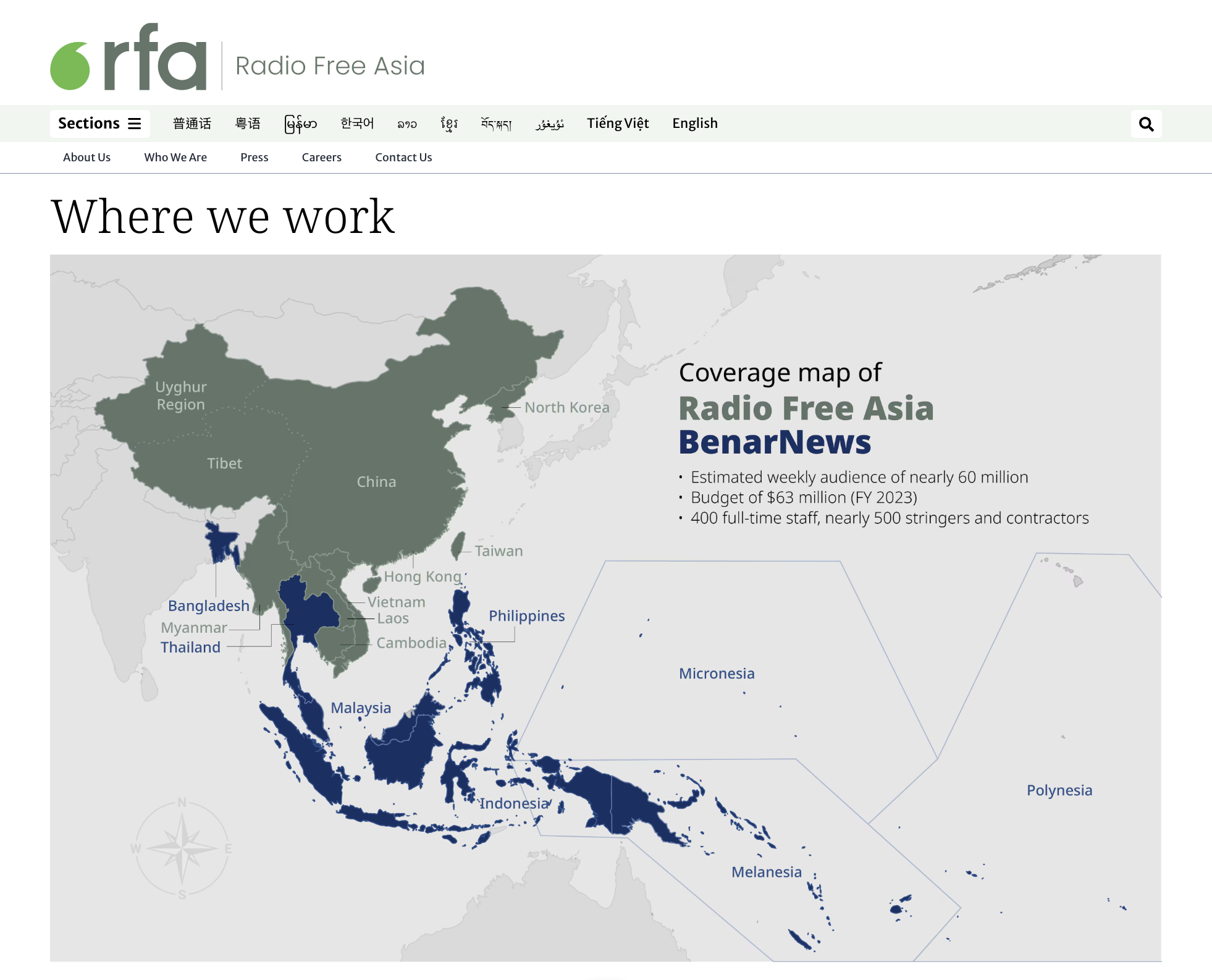Screen dimensions: 1212x980
Task: Click the Indonesia map label
Action: [515, 803]
